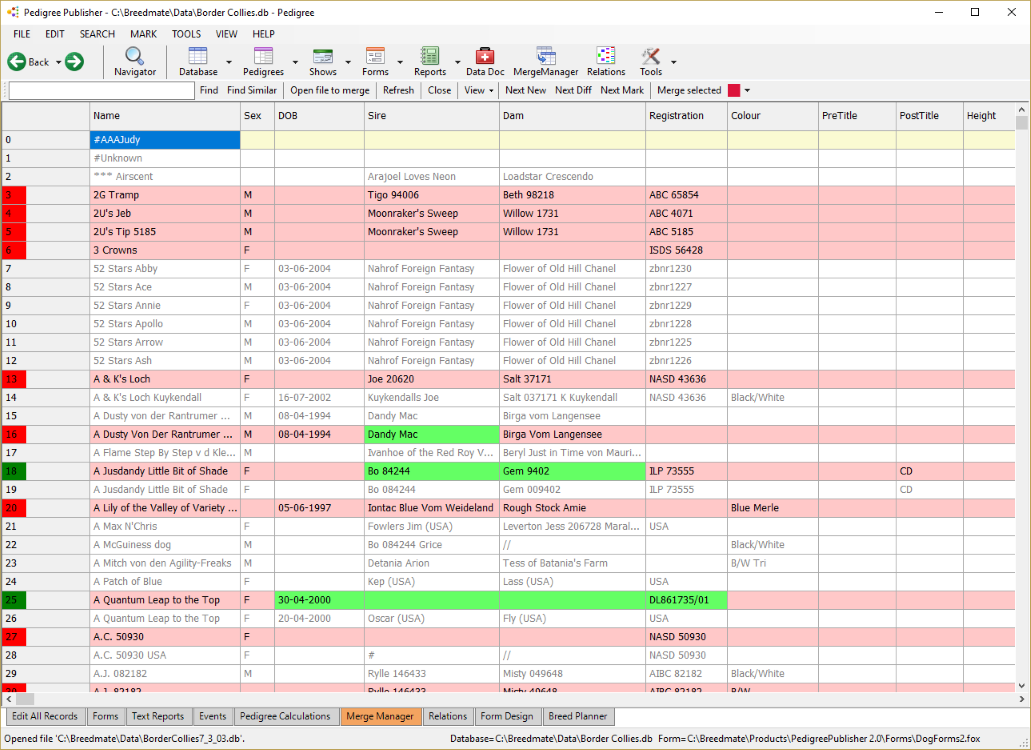Click the Name column header
1031x750 pixels.
pos(165,116)
